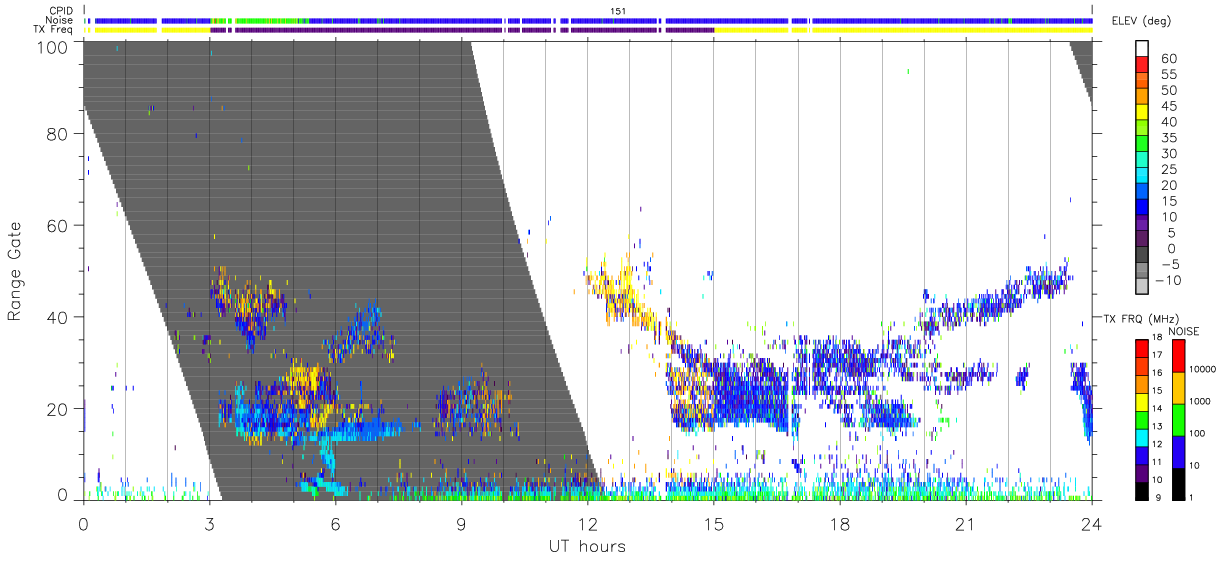Click the ELEV colorbar label 45
Viewport: 1228px width, 567px height.
click(x=1167, y=106)
